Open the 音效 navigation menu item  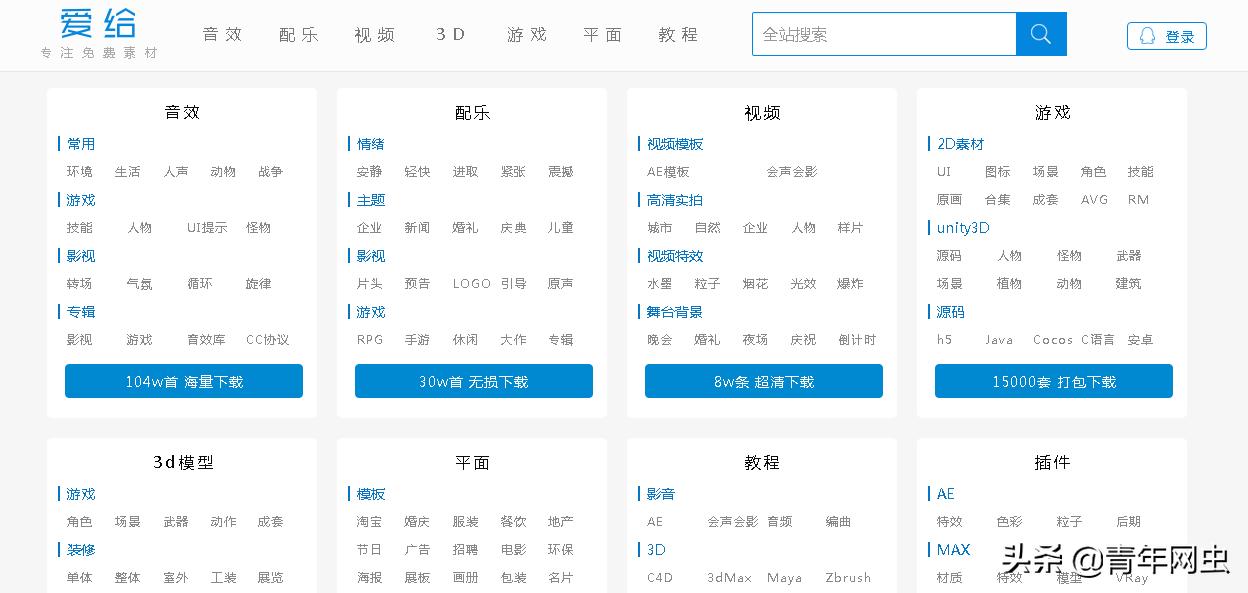click(x=221, y=33)
